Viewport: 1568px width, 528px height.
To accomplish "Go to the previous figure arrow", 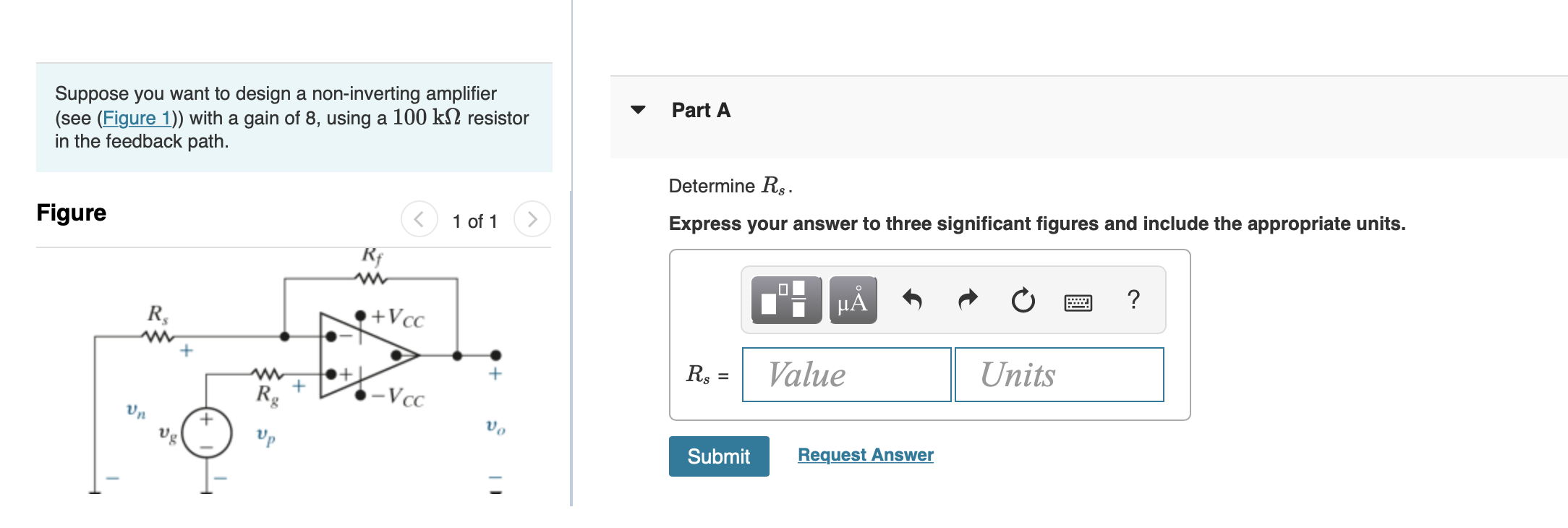I will (x=419, y=219).
